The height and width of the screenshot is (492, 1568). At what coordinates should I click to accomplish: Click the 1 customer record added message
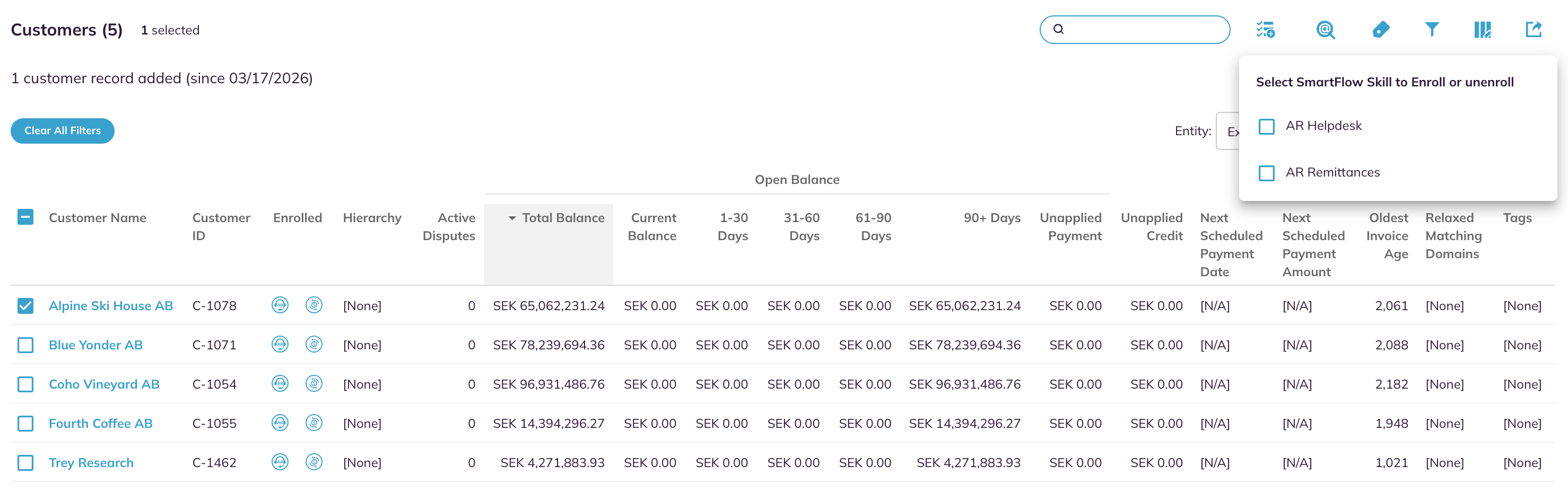[162, 78]
